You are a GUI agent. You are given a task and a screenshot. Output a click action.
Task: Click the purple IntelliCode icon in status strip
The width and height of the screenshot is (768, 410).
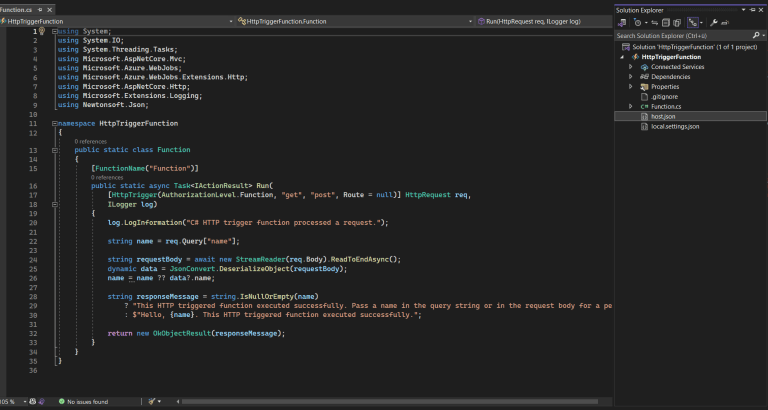(42, 401)
